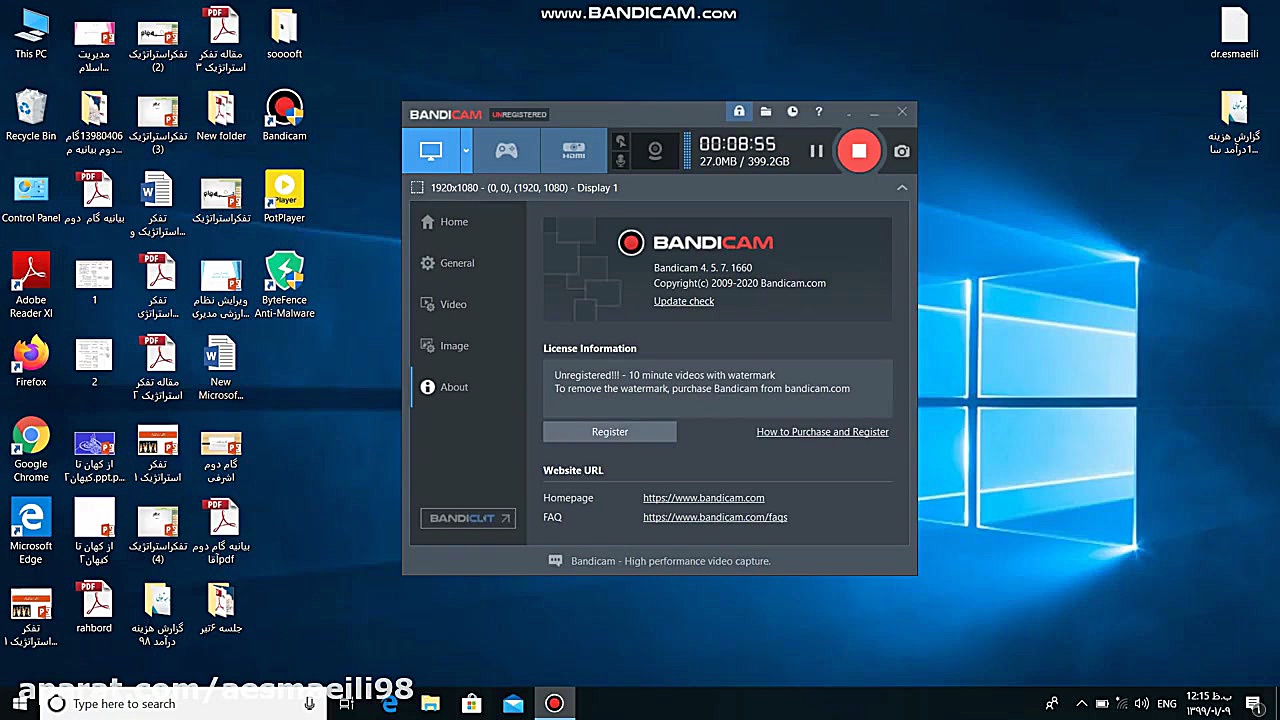Open the scheduled recording clock icon
Image resolution: width=1280 pixels, height=720 pixels.
[x=792, y=112]
